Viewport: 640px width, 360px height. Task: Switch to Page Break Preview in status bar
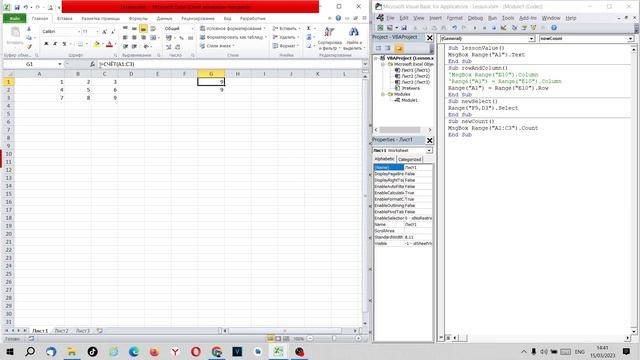coord(286,338)
